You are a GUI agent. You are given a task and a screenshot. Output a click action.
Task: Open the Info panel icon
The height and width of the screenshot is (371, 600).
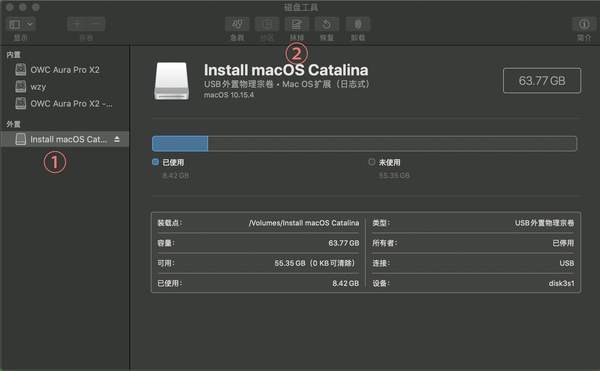coord(584,24)
